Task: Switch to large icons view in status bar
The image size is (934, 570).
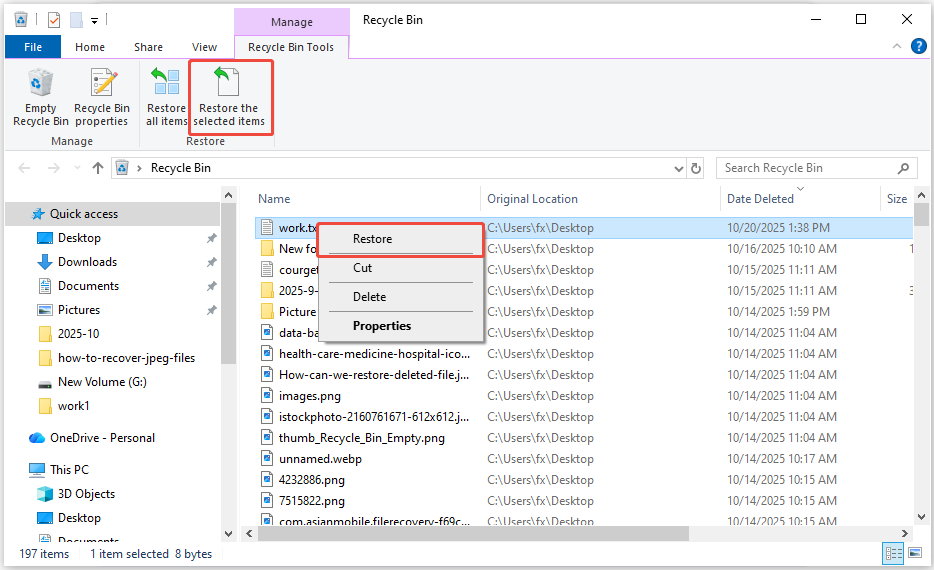Action: point(914,553)
